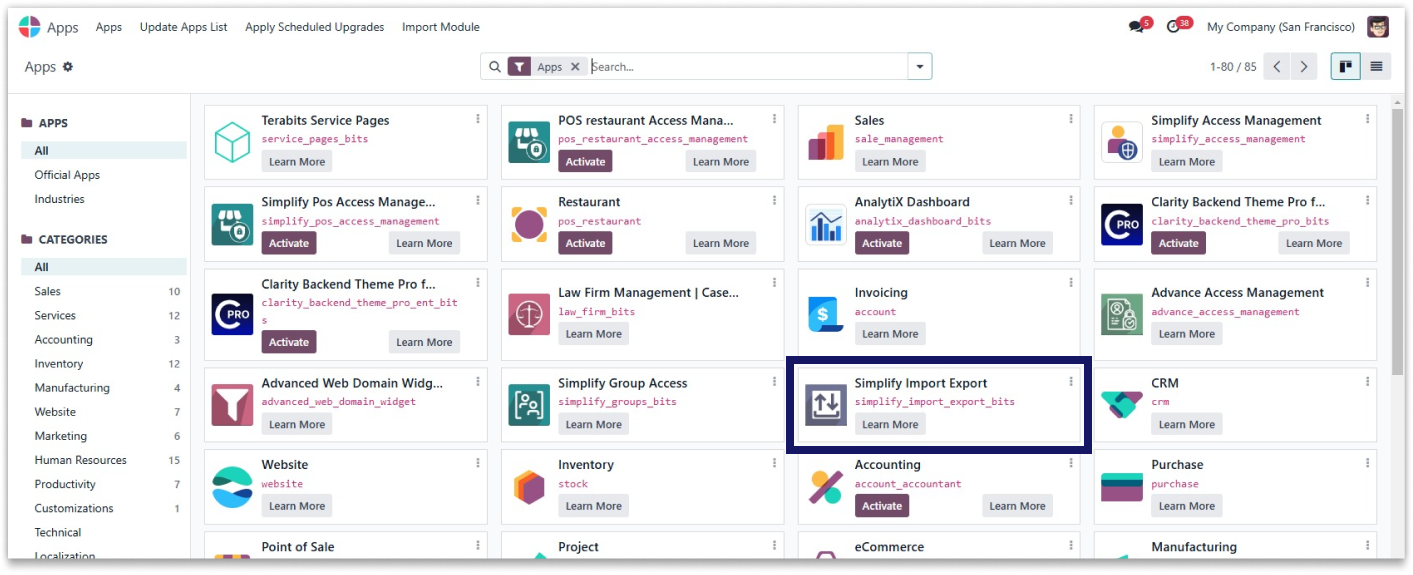Click Update Apps List menu
Viewport: 1413px width, 575px height.
[184, 27]
